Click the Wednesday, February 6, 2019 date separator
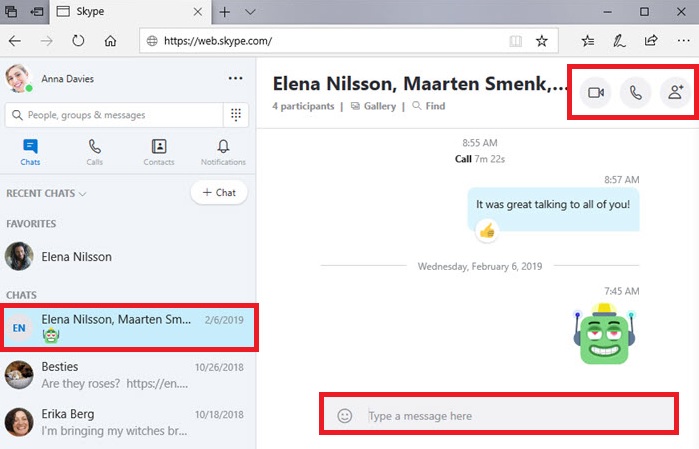The width and height of the screenshot is (699, 449). (480, 266)
